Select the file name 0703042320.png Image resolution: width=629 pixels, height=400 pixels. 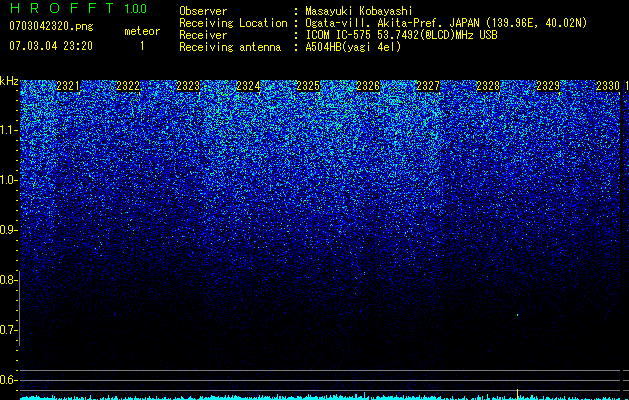tap(51, 26)
